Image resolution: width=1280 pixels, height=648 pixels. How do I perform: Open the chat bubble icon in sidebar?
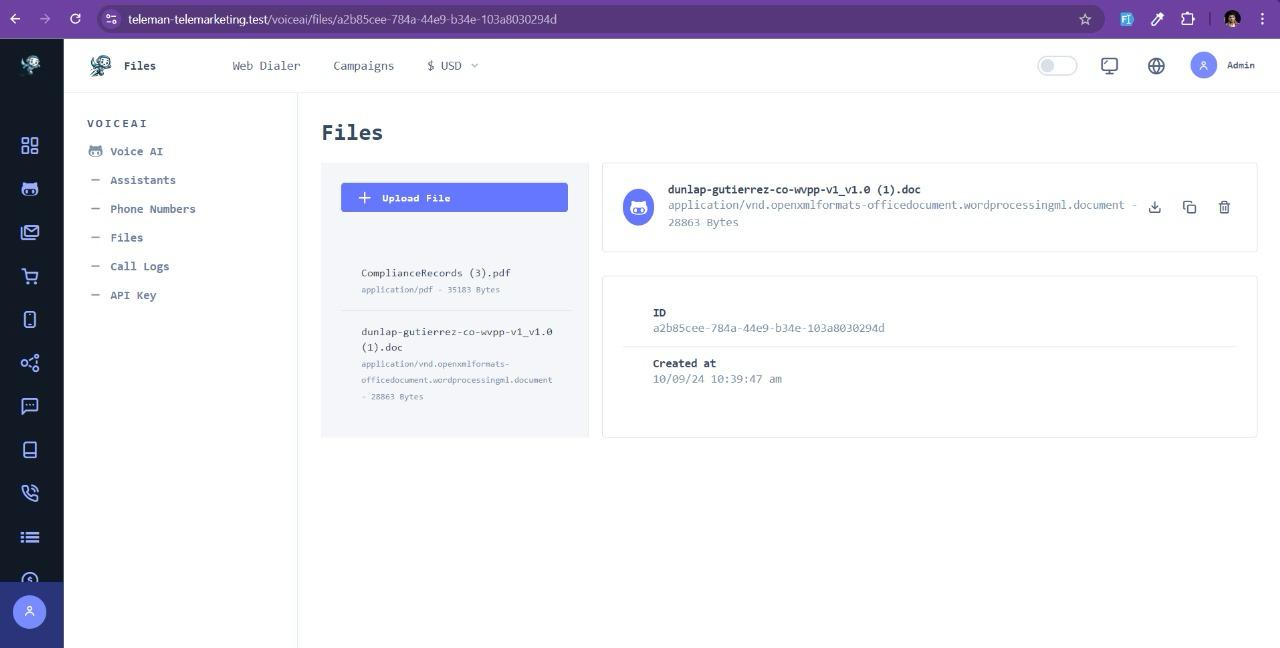[29, 406]
